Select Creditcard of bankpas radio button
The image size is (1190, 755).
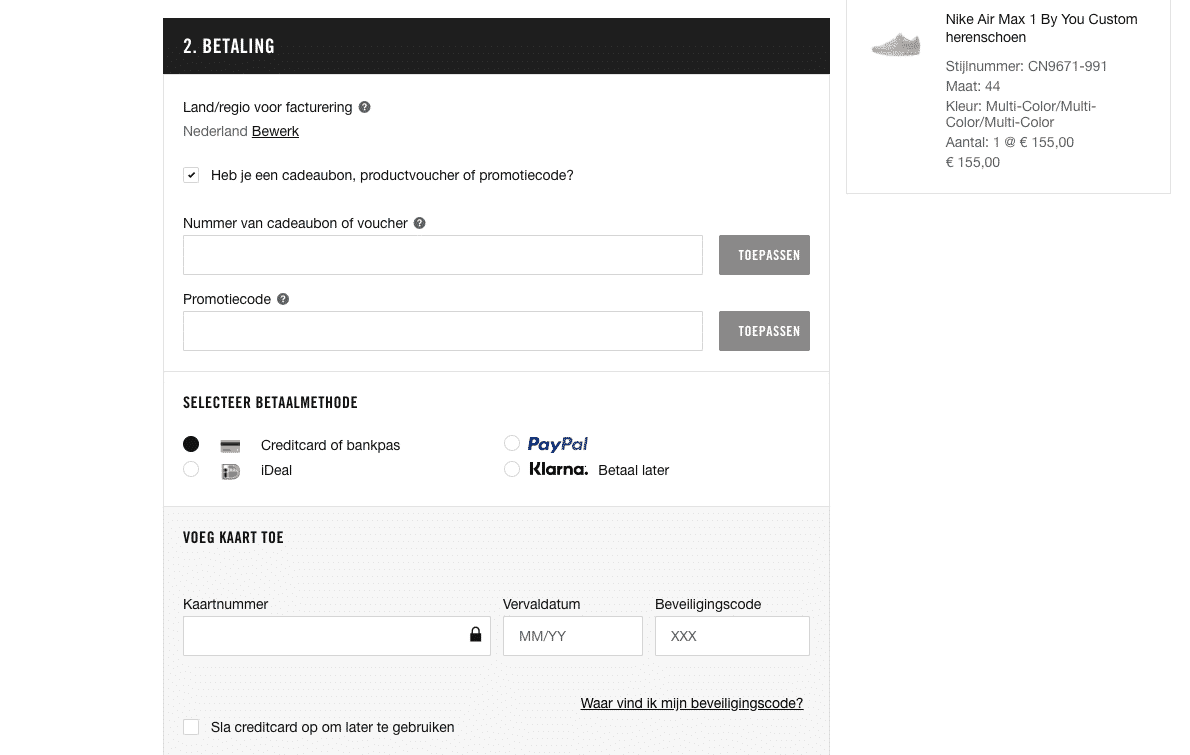tap(191, 444)
